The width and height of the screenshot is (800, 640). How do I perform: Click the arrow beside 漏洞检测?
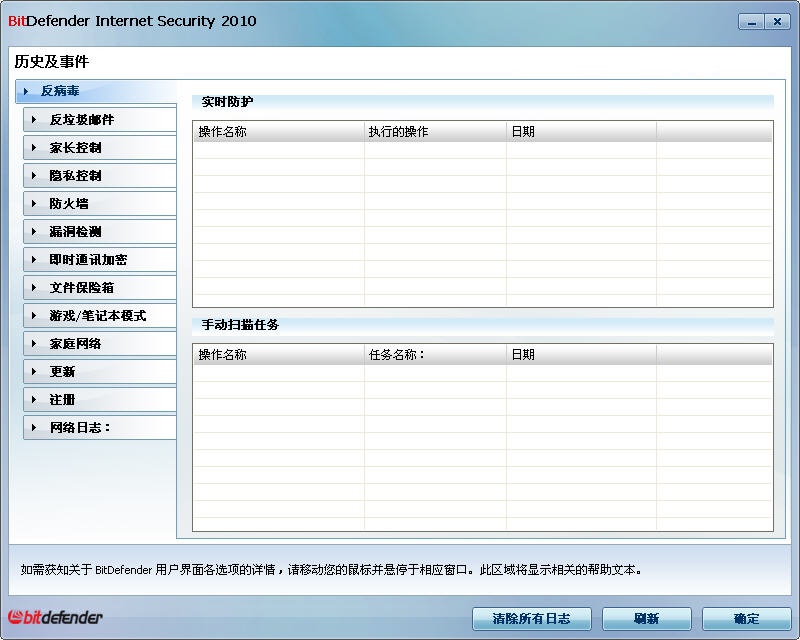[34, 232]
